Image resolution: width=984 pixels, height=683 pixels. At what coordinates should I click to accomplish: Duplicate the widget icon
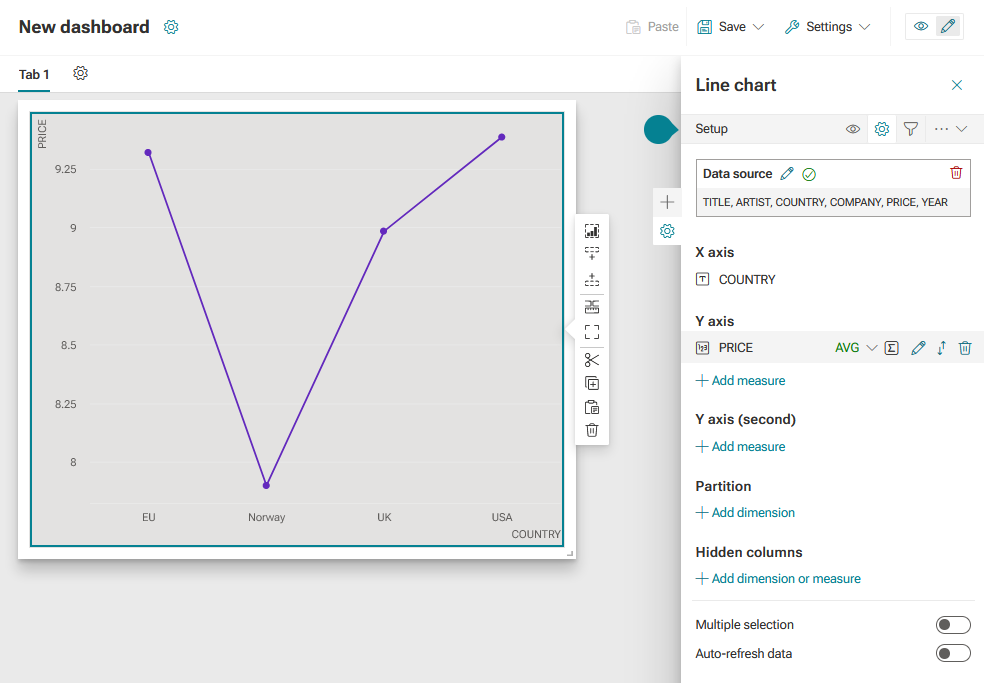592,383
